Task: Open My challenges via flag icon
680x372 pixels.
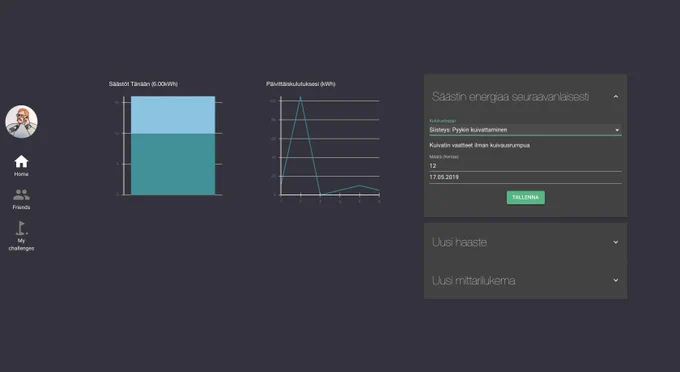Action: coord(21,228)
